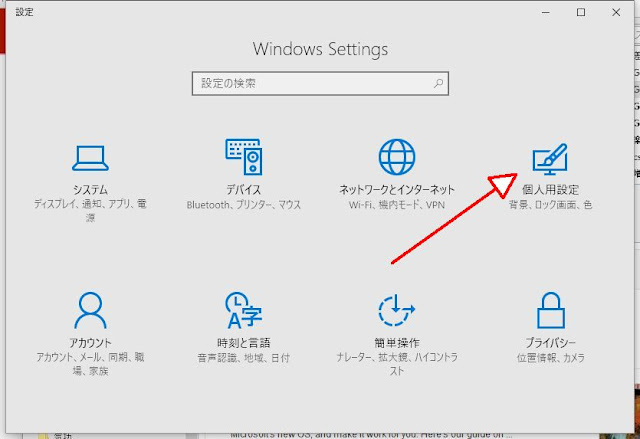Select the デバイス label
Viewport: 640px width, 439px height.
coord(244,190)
